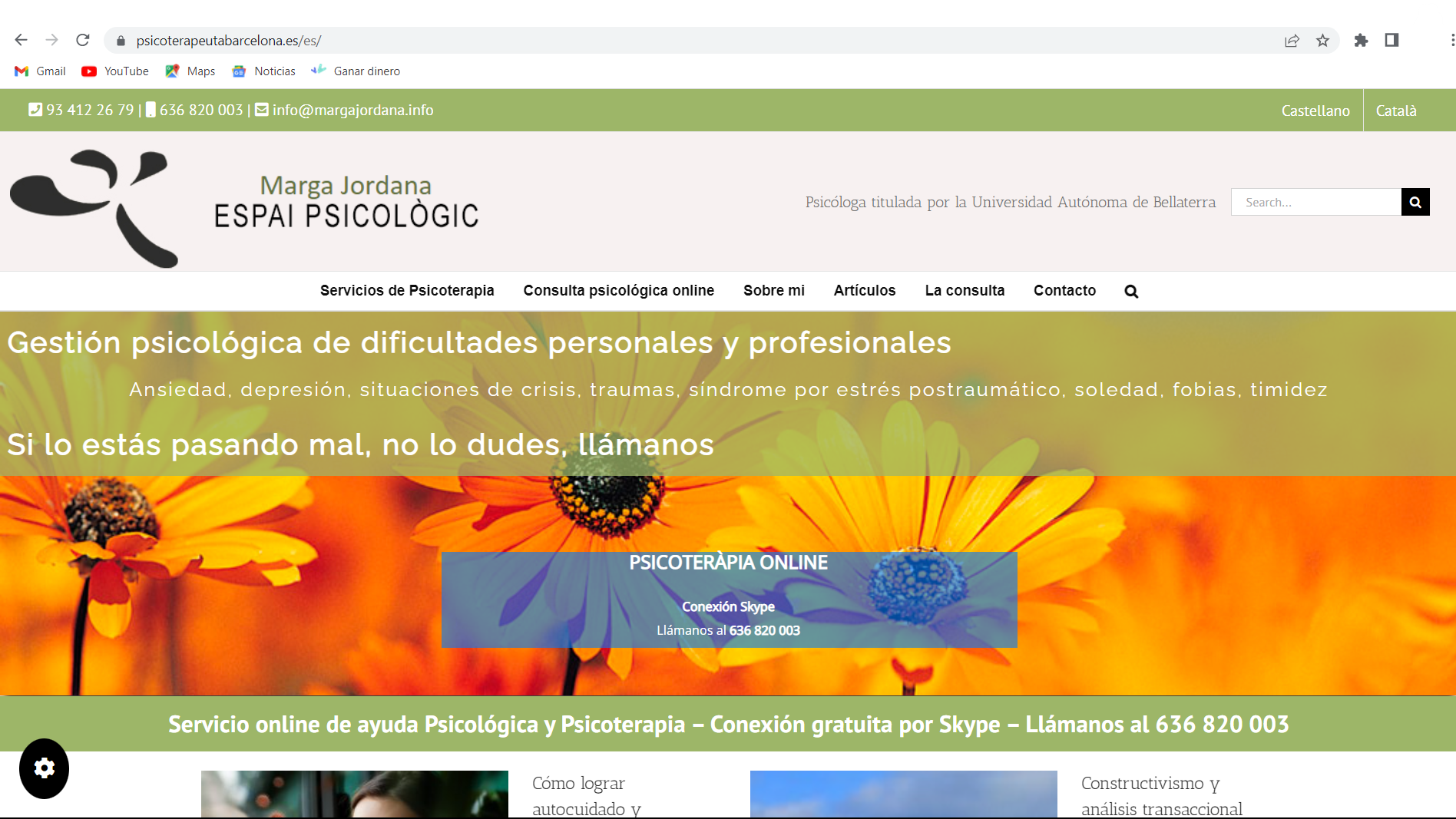Open the Artículos menu item
Viewport: 1456px width, 819px height.
[x=865, y=291]
